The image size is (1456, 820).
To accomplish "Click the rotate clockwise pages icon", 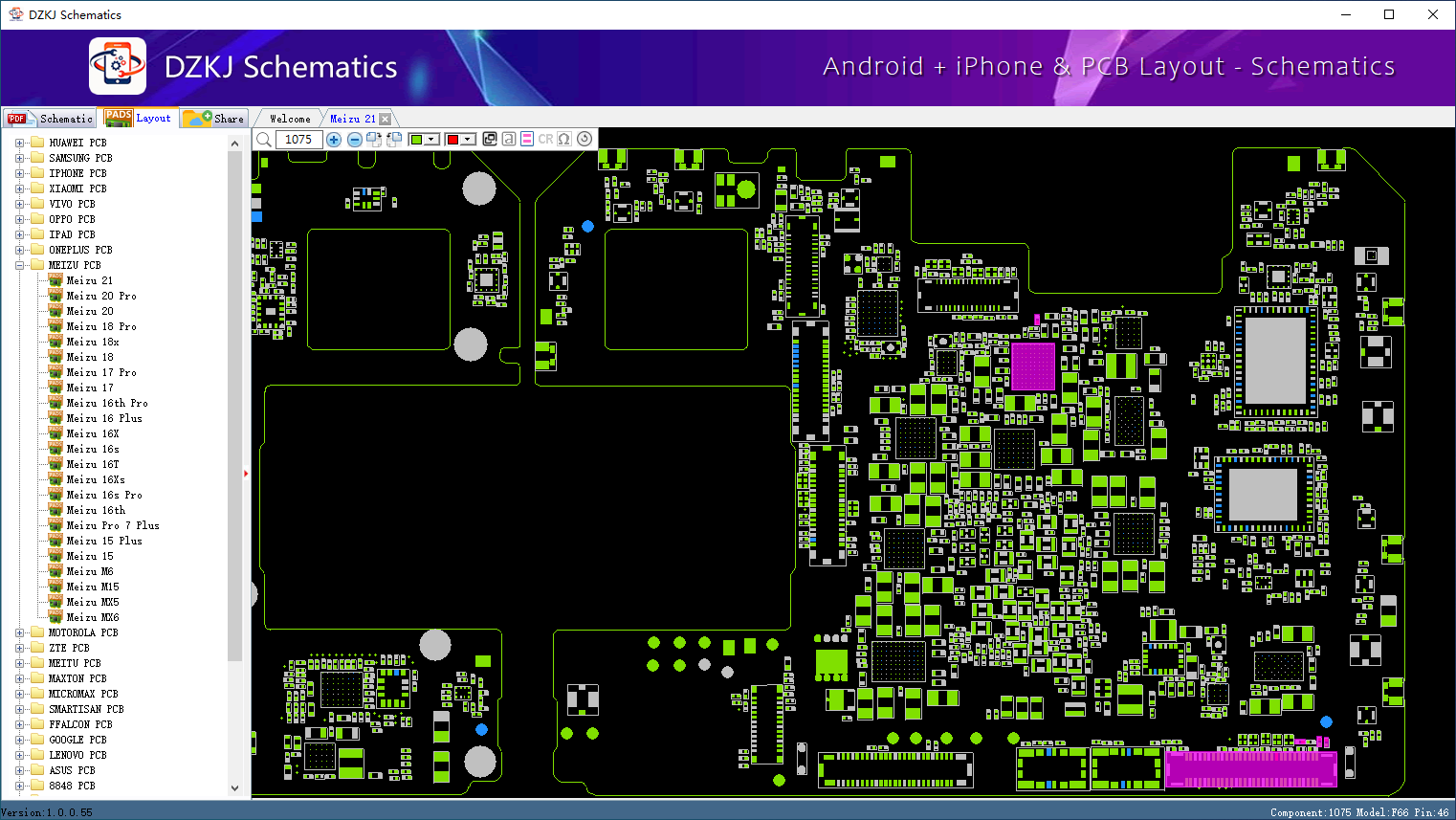I will tap(374, 140).
